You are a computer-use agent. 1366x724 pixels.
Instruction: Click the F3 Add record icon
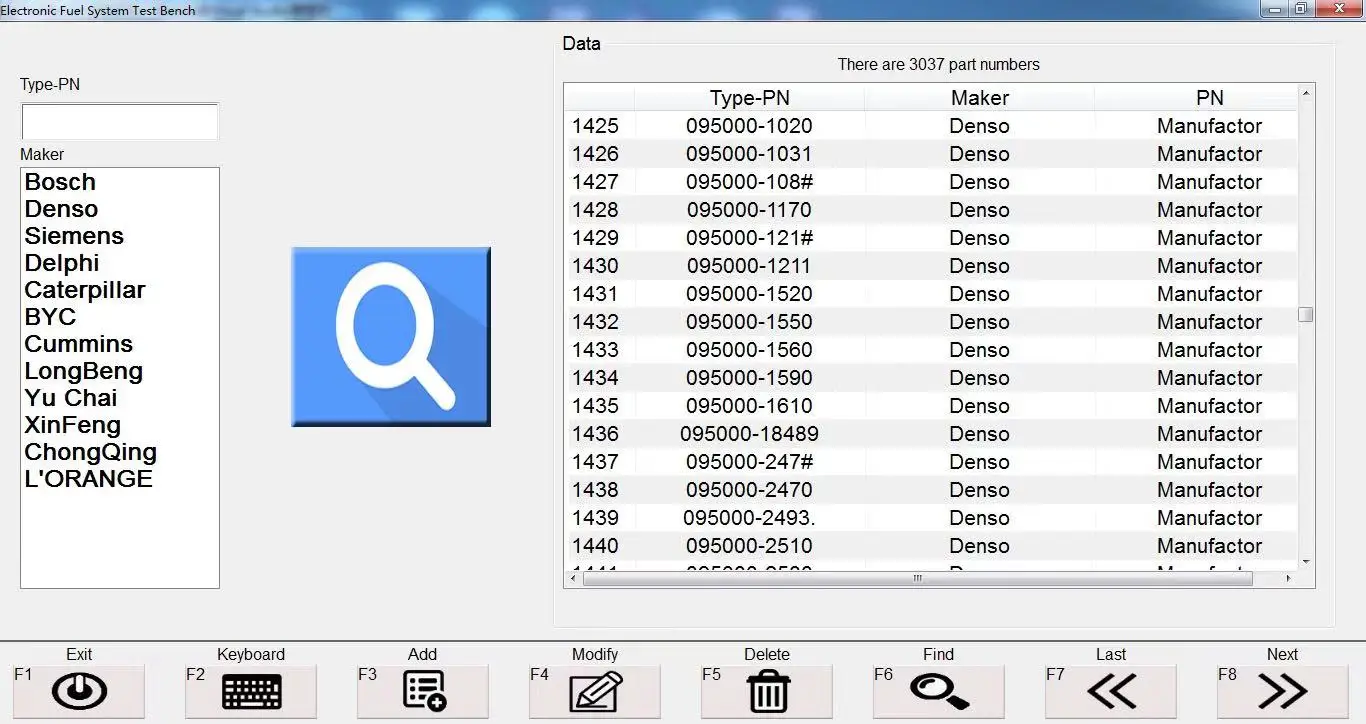(424, 691)
